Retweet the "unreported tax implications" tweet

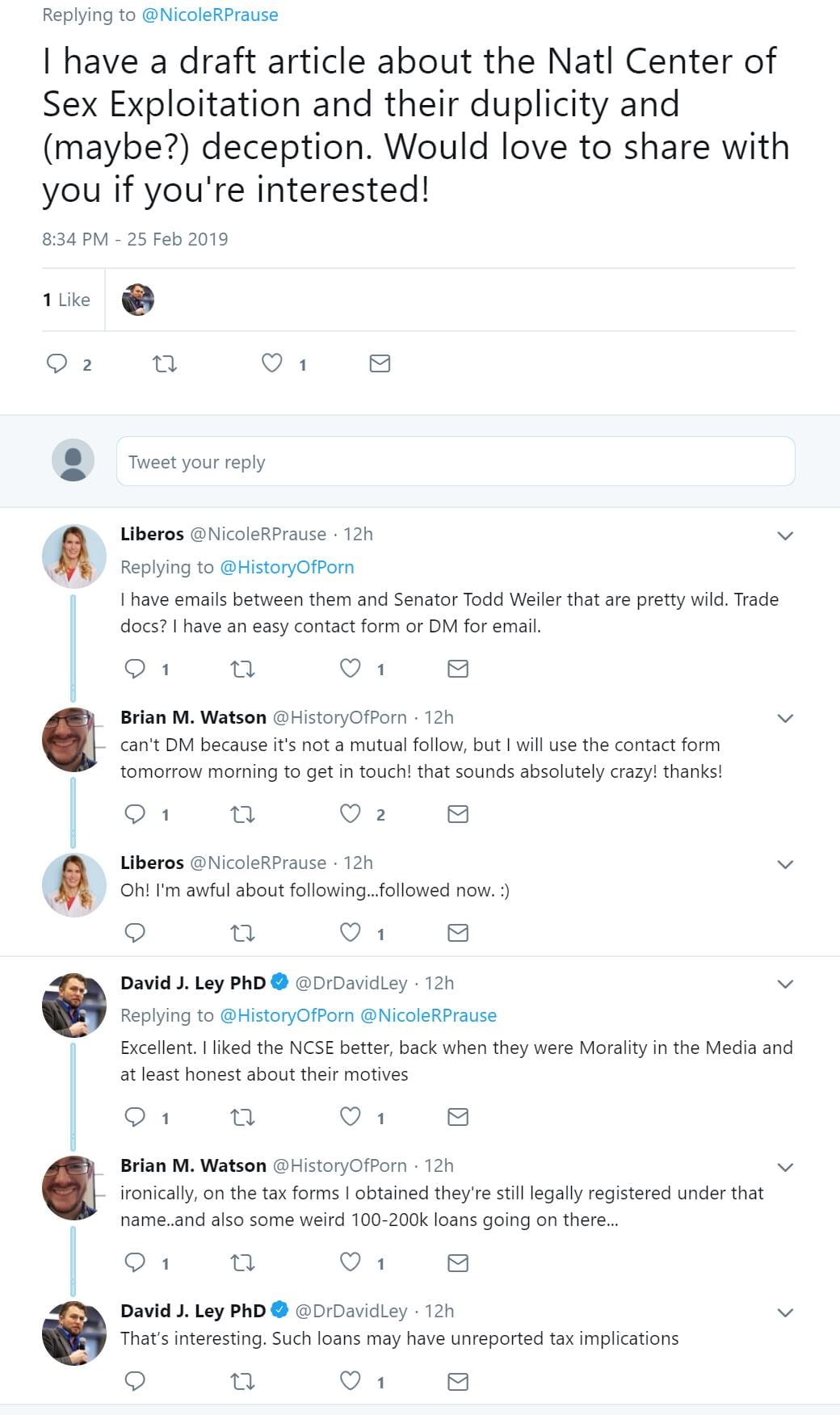242,1382
